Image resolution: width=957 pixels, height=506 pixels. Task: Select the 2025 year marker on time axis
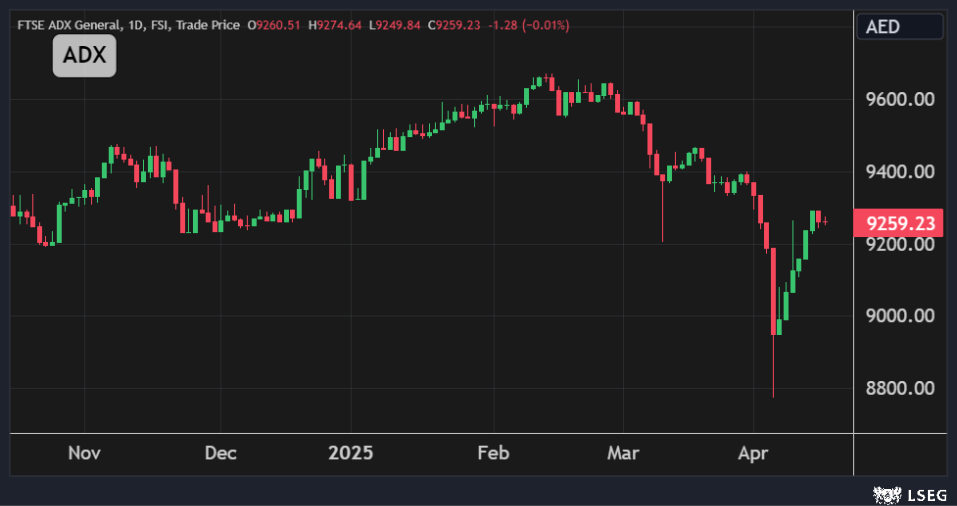[350, 453]
